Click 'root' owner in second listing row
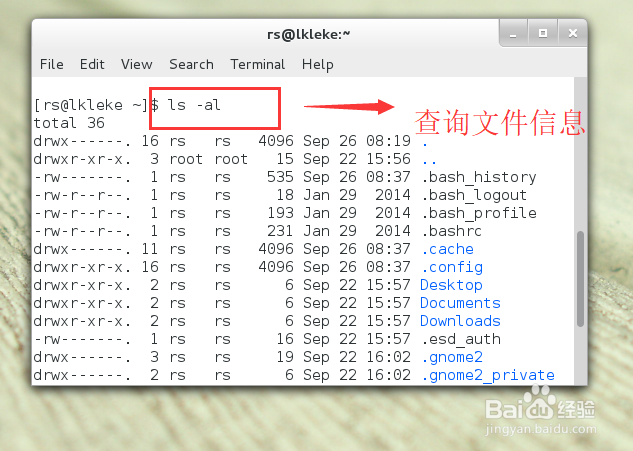633x451 pixels. (x=186, y=159)
